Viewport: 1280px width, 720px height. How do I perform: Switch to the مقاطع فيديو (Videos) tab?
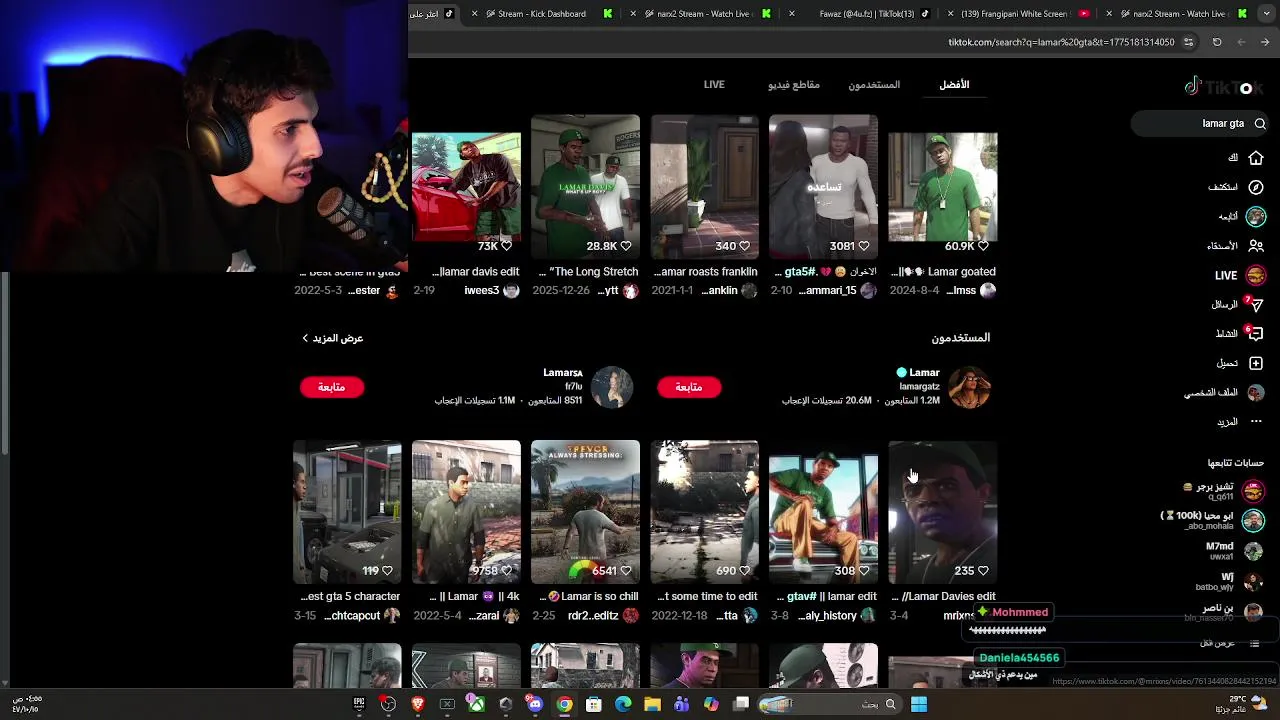[794, 85]
